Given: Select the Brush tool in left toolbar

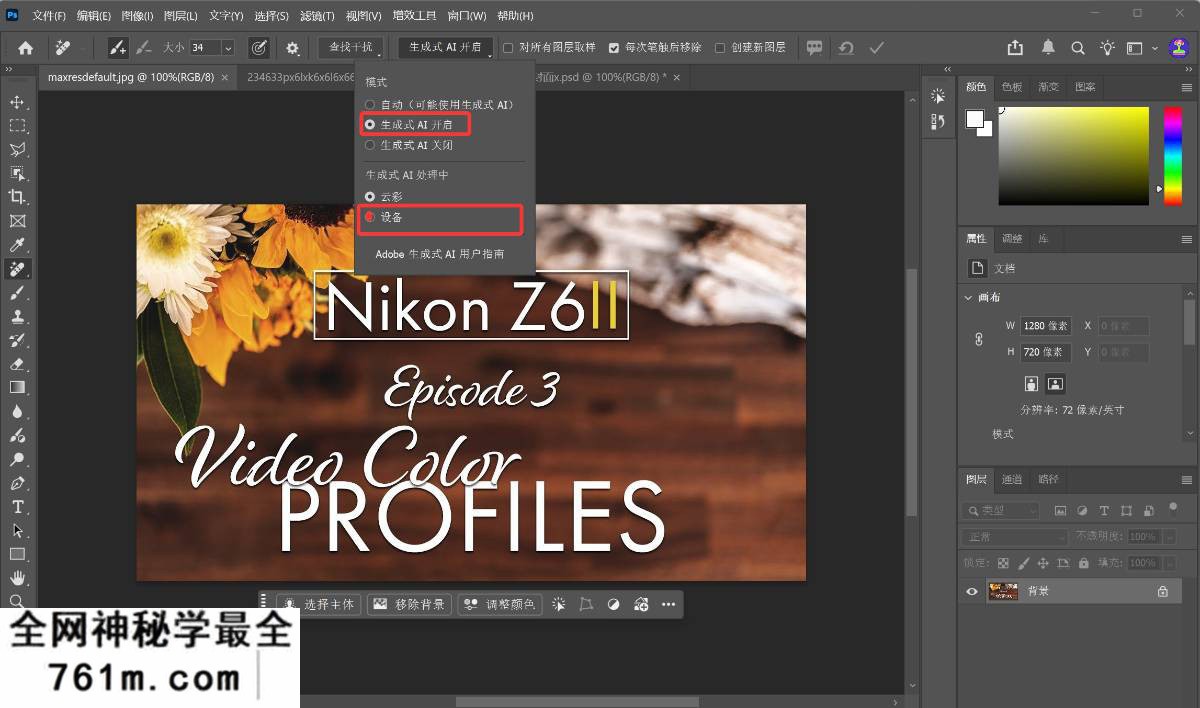Looking at the screenshot, I should click(17, 293).
